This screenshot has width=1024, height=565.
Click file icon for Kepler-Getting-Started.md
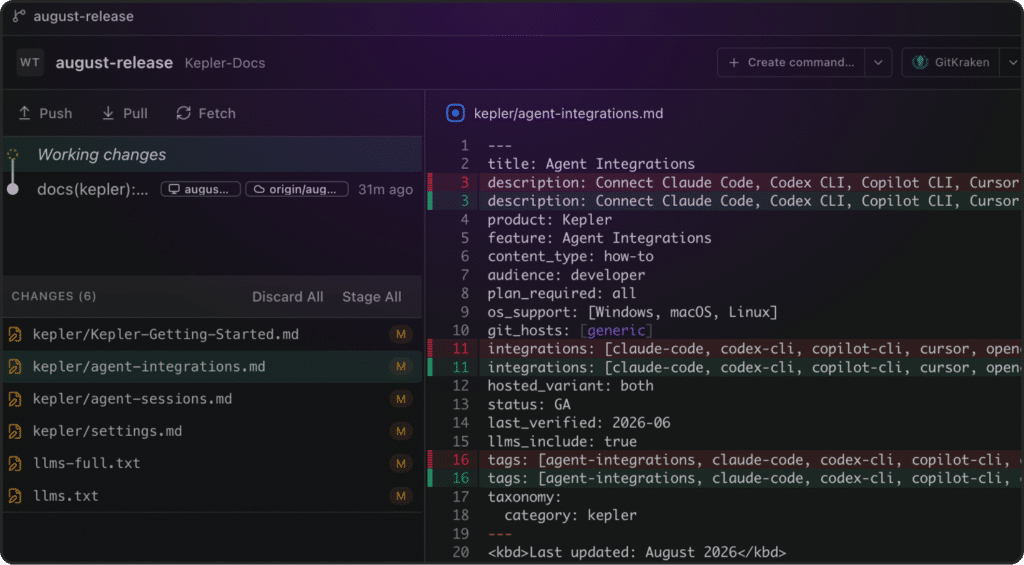[15, 334]
